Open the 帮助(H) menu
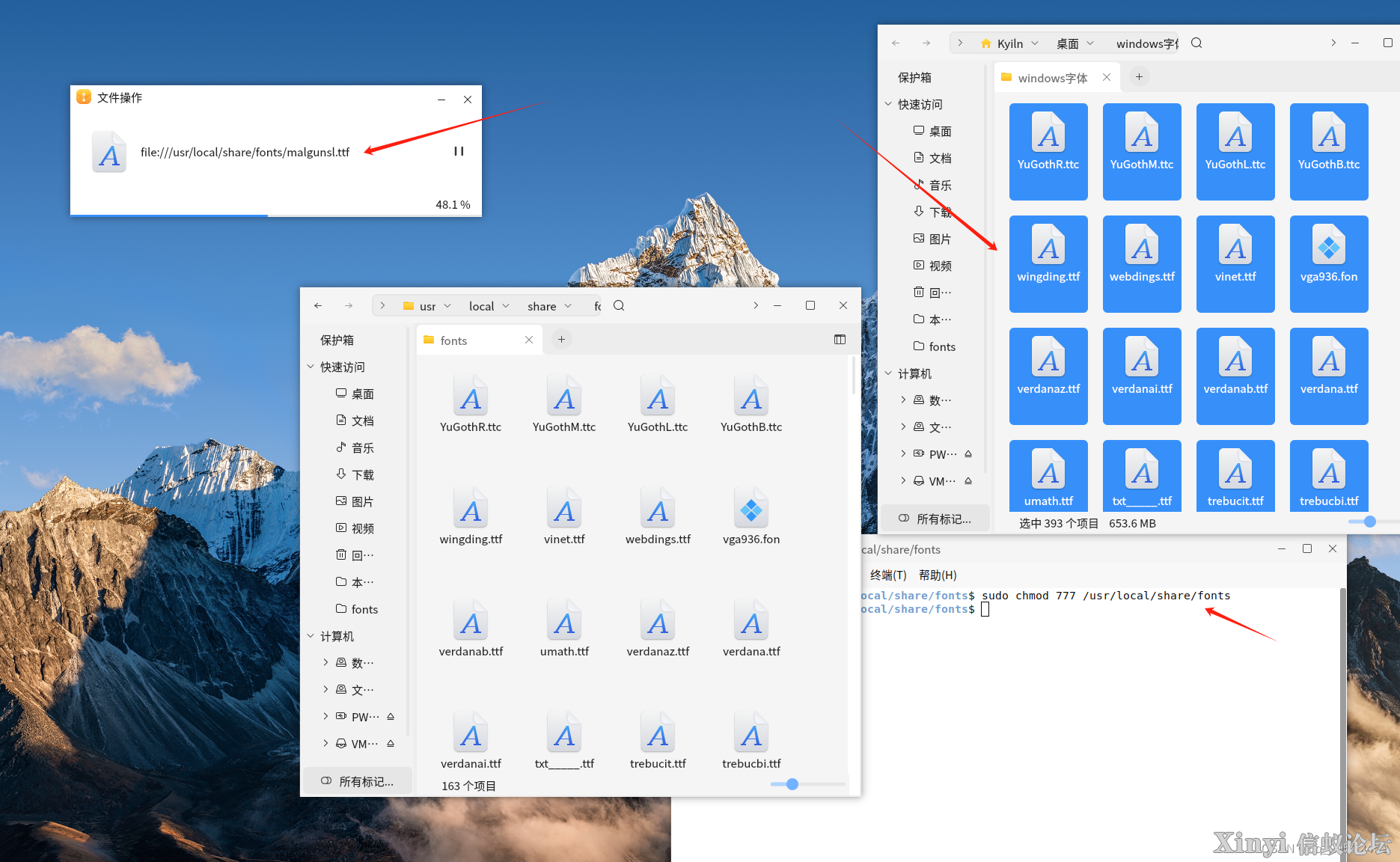The height and width of the screenshot is (862, 1400). pyautogui.click(x=938, y=575)
